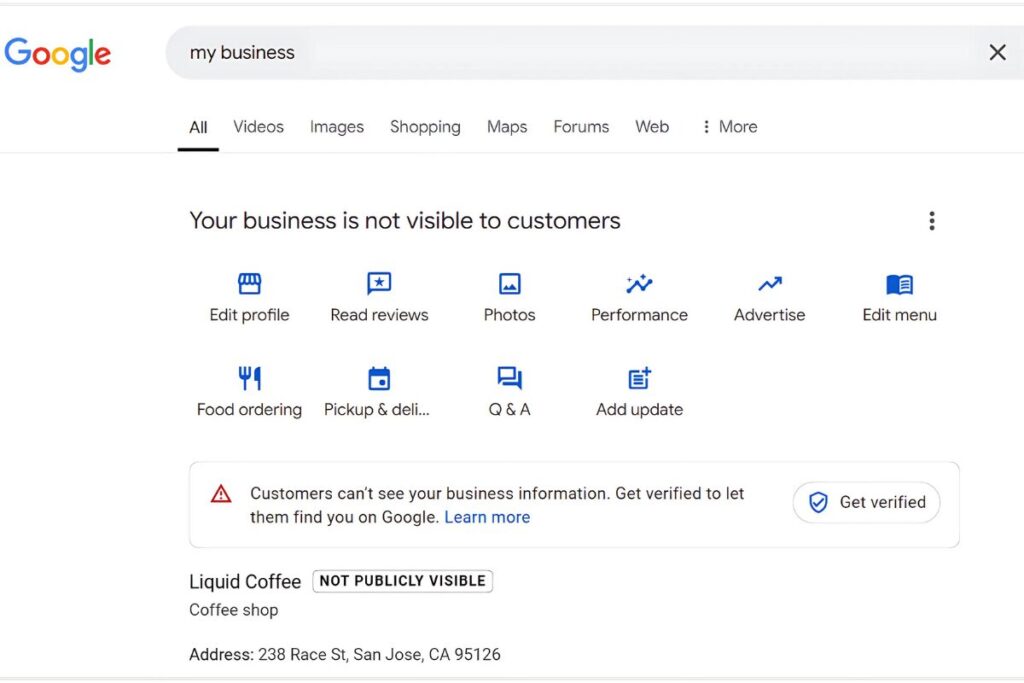Image resolution: width=1024 pixels, height=683 pixels.
Task: Click the Advertise trending arrow icon
Action: pos(769,283)
